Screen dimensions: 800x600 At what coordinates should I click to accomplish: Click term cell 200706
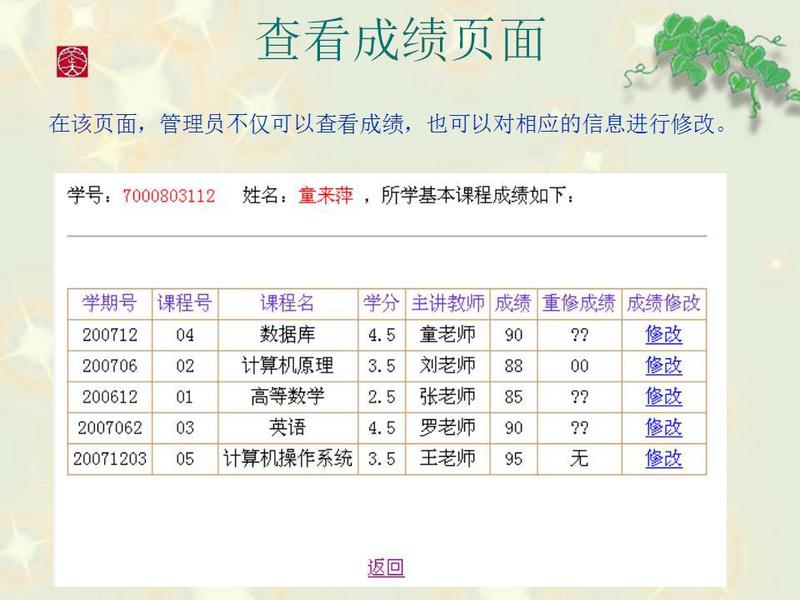(x=110, y=366)
